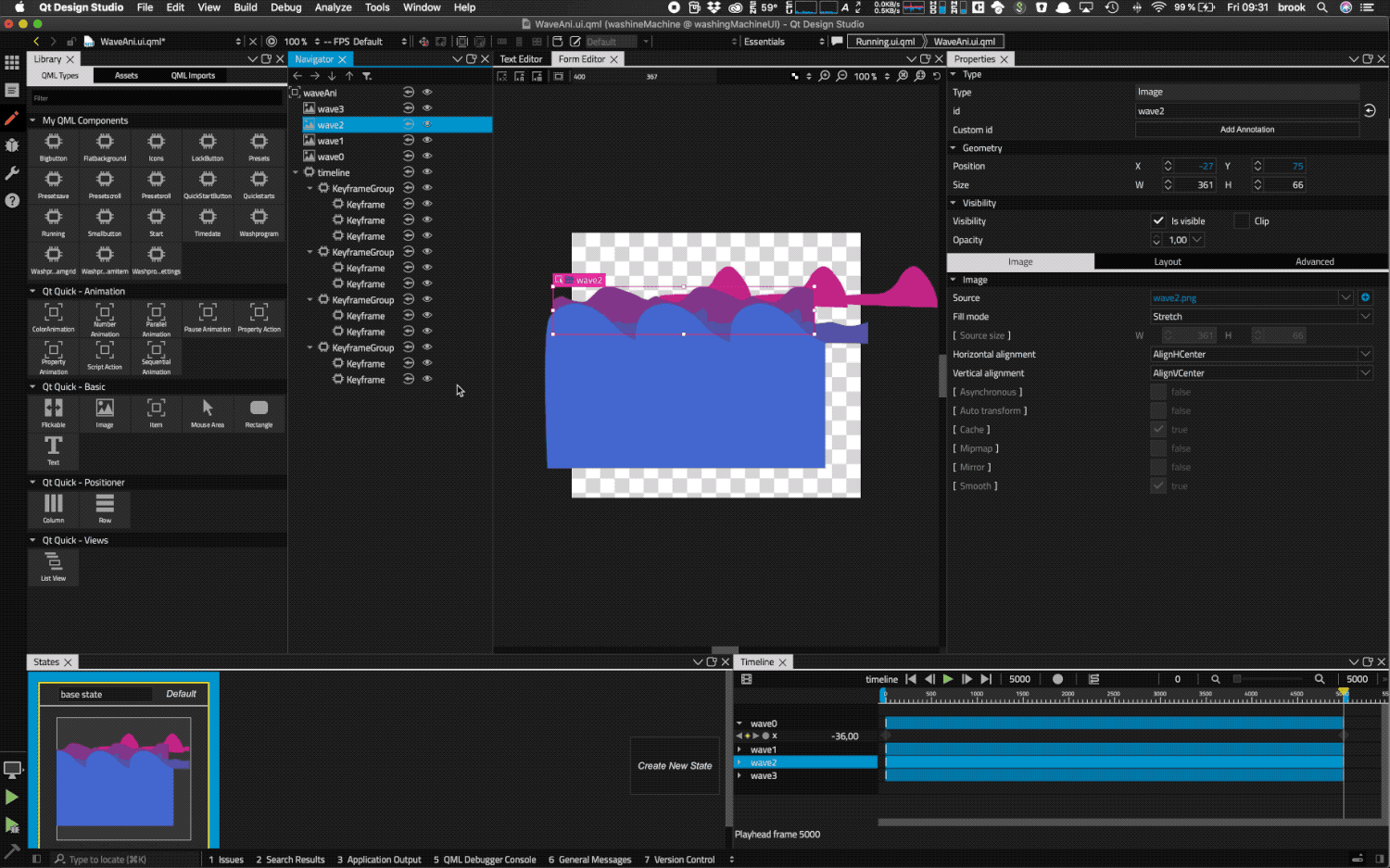
Task: Open the Analyze menu
Action: coord(333,7)
